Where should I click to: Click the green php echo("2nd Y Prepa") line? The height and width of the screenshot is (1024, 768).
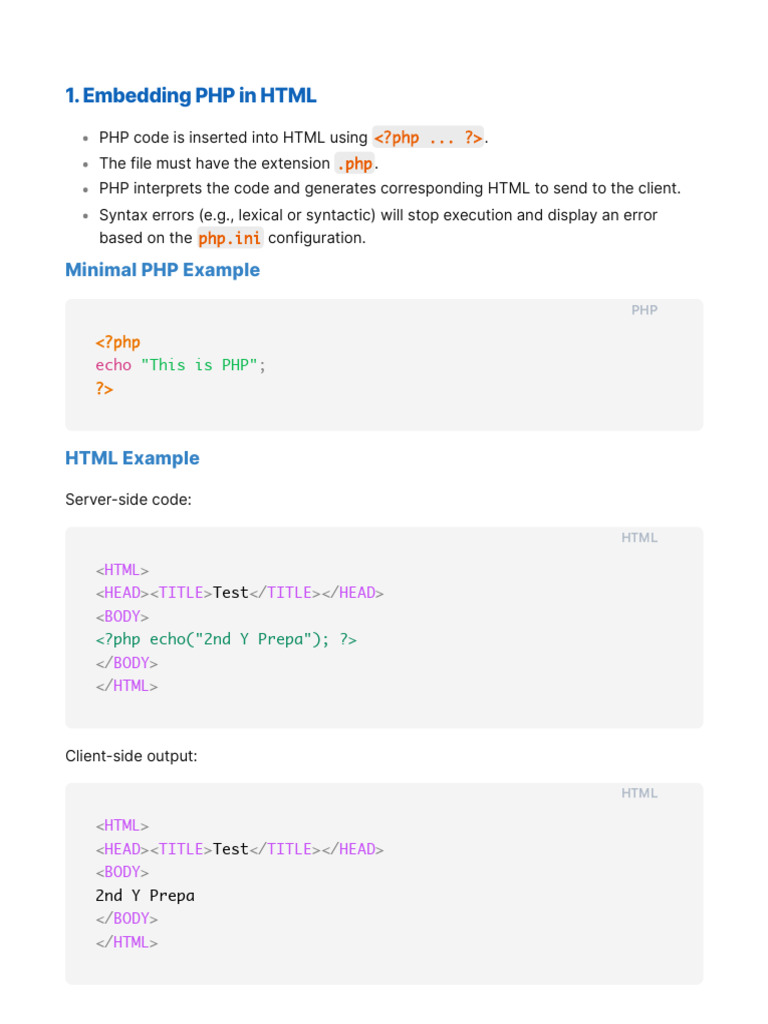(x=226, y=639)
